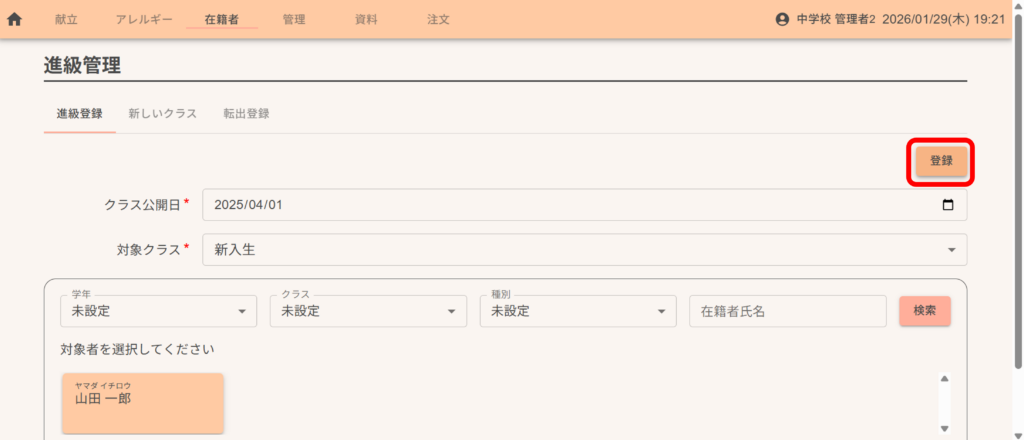Click the 在籍者氏名 input field
Viewport: 1024px width, 440px height.
pos(787,311)
